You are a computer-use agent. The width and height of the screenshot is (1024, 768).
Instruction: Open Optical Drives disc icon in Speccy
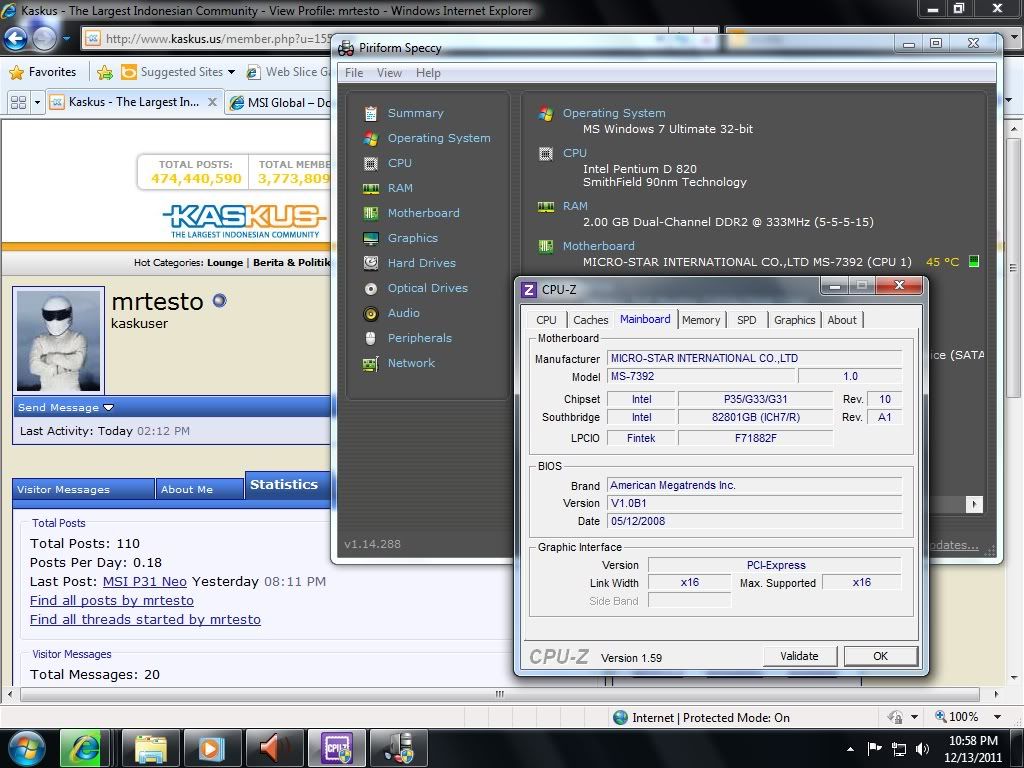coord(371,289)
